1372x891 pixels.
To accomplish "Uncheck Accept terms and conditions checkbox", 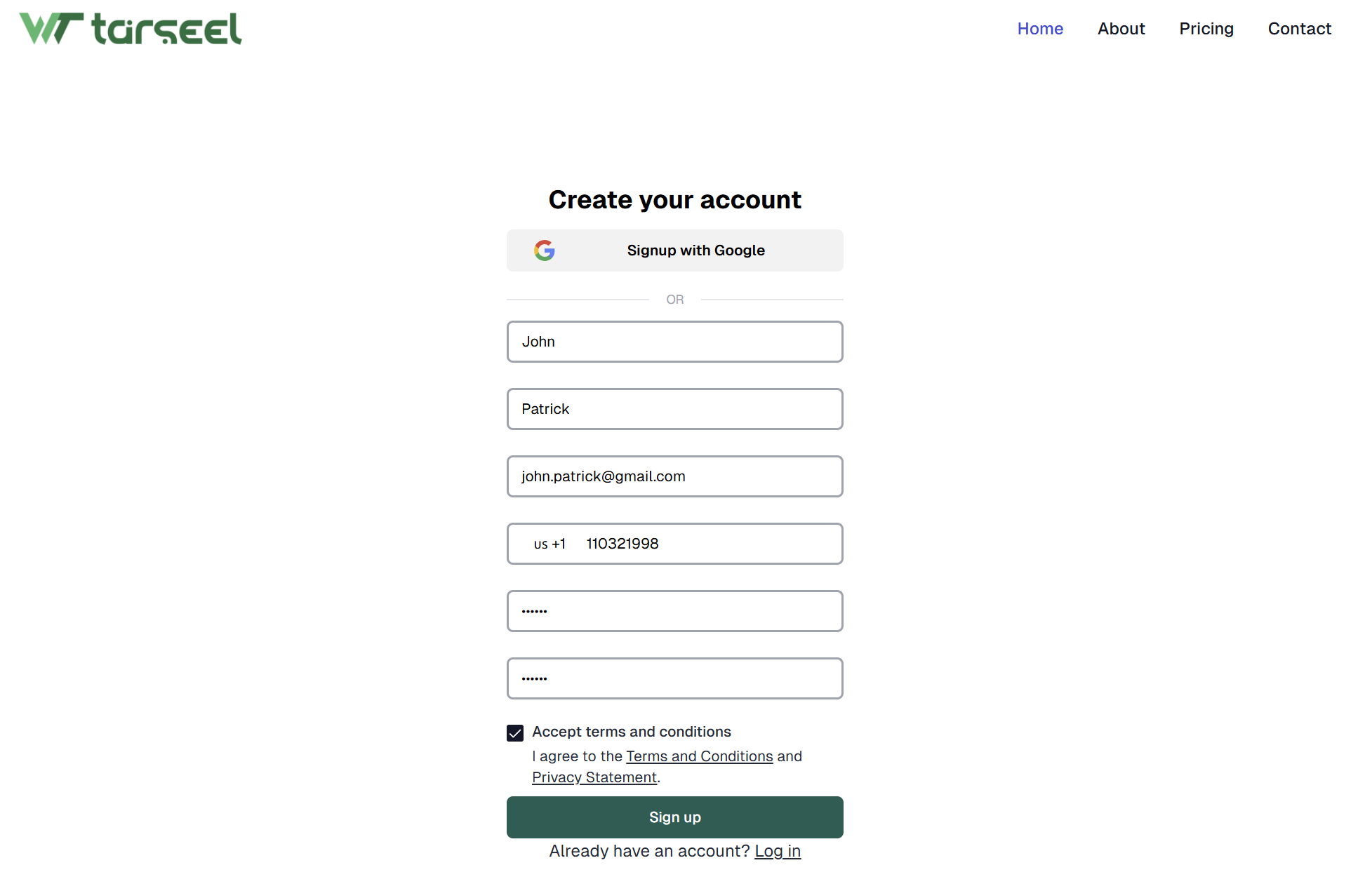I will click(515, 733).
